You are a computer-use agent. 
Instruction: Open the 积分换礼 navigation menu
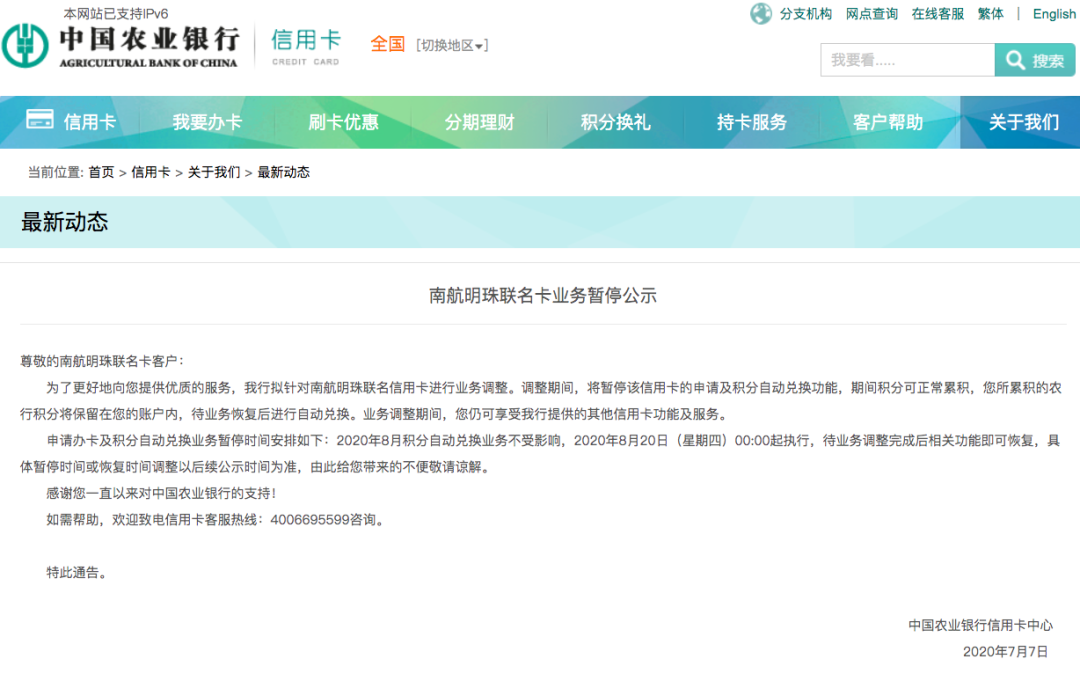[617, 121]
